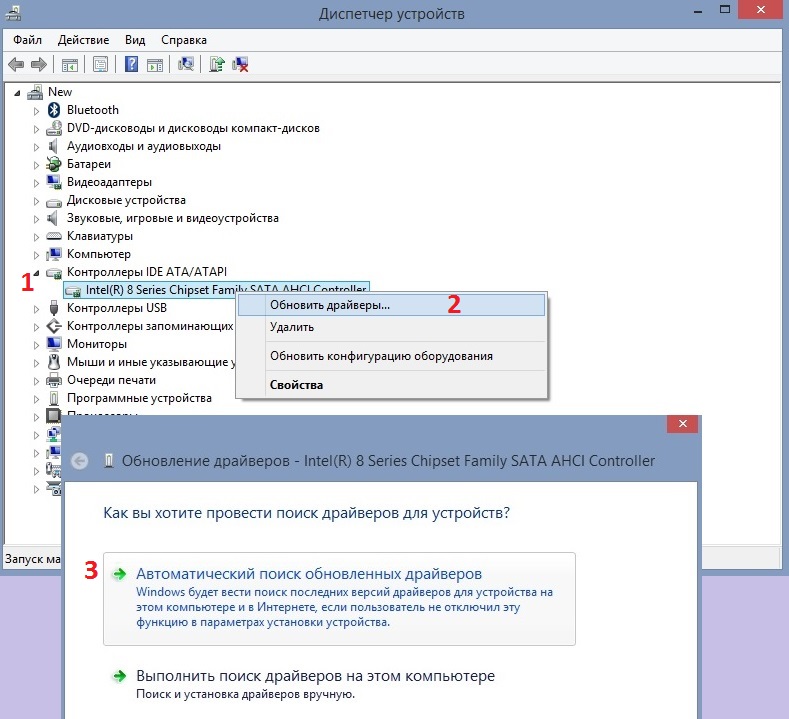Expand the Дисковые устройства node
This screenshot has width=789, height=719.
click(x=36, y=201)
